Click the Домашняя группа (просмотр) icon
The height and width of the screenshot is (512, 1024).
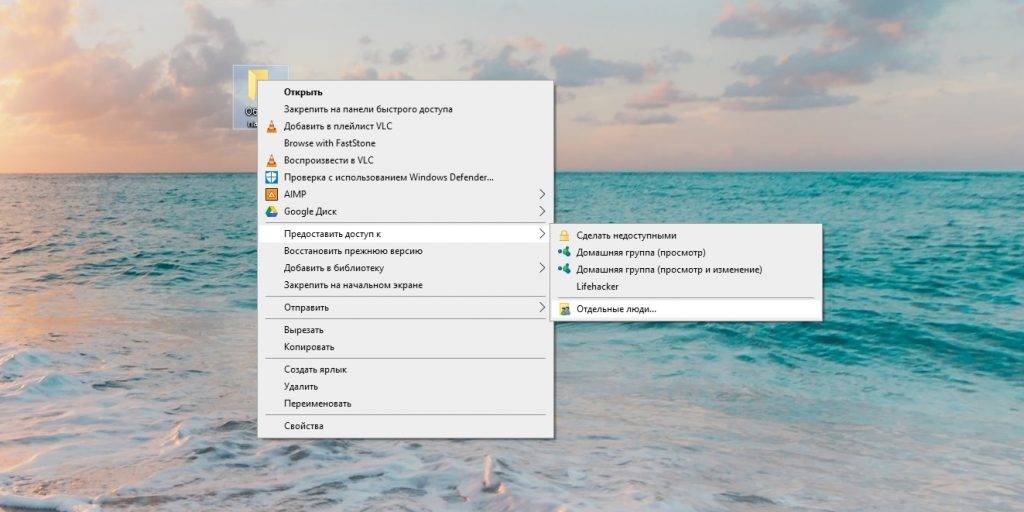564,253
